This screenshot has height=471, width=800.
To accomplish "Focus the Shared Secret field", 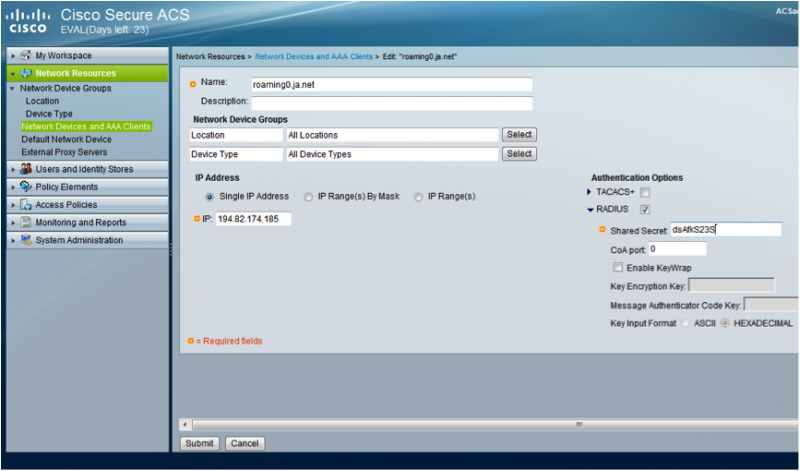I will 726,230.
